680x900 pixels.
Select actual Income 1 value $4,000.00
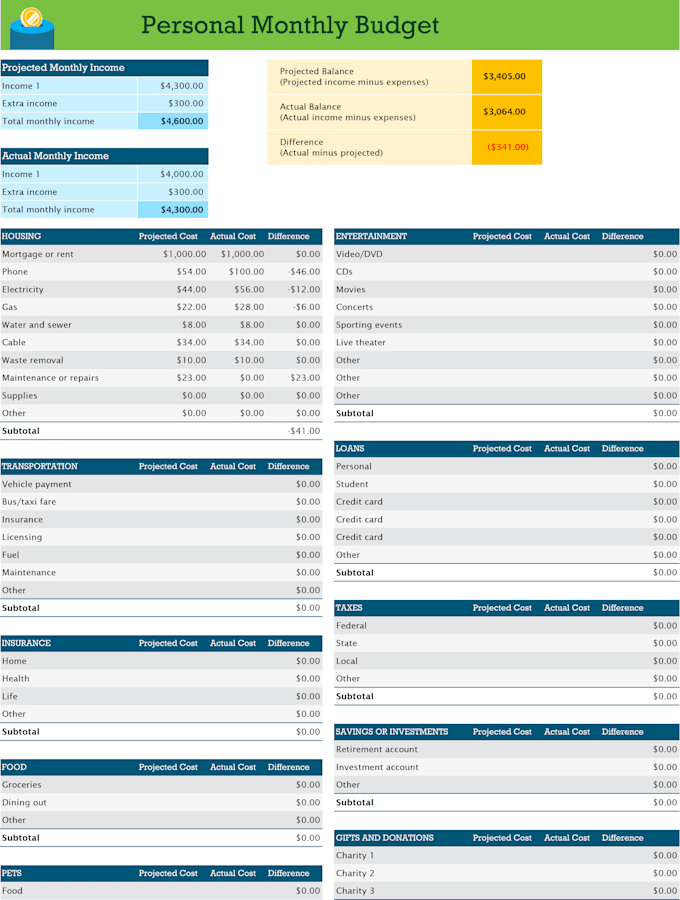[x=181, y=174]
